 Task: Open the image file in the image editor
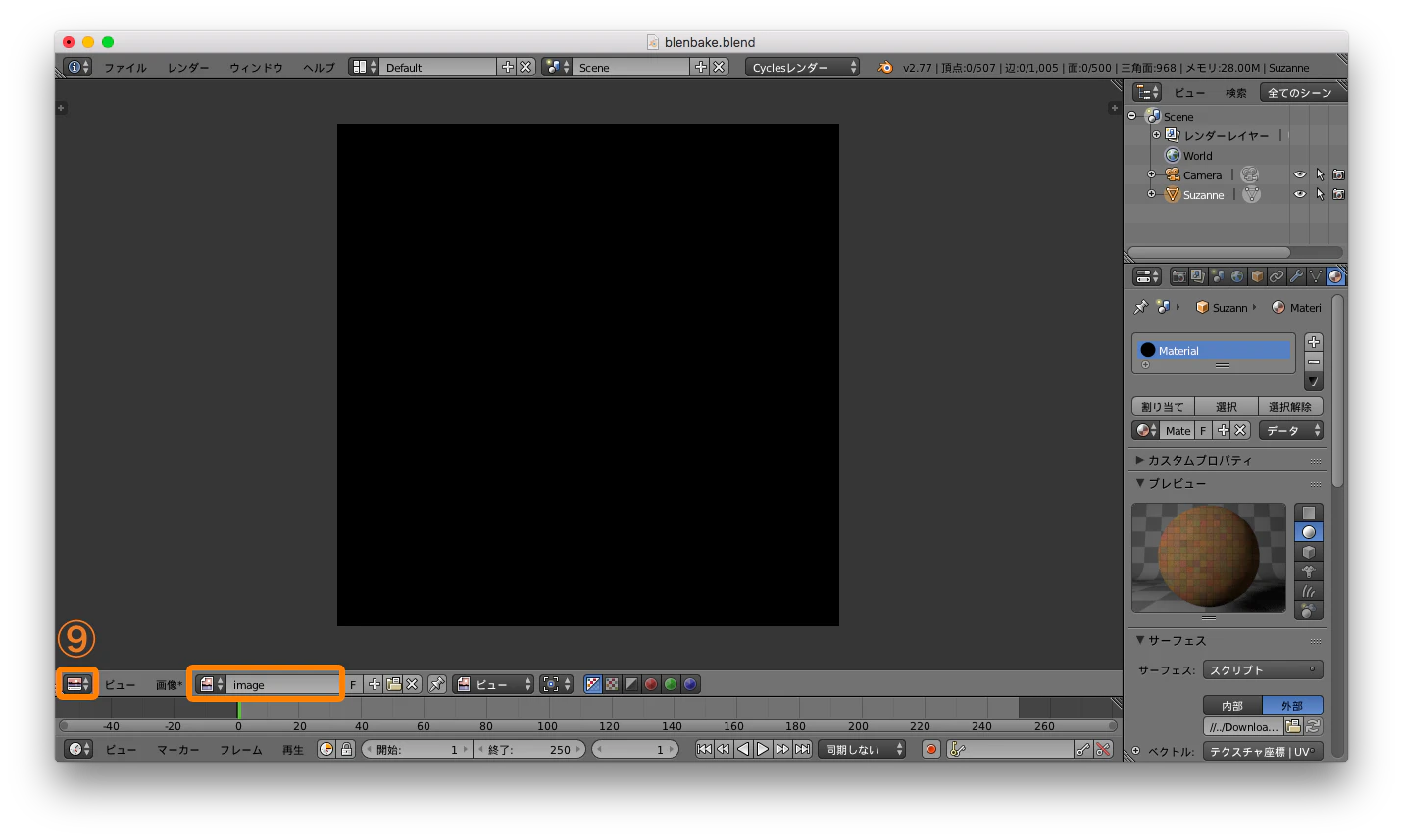click(394, 684)
